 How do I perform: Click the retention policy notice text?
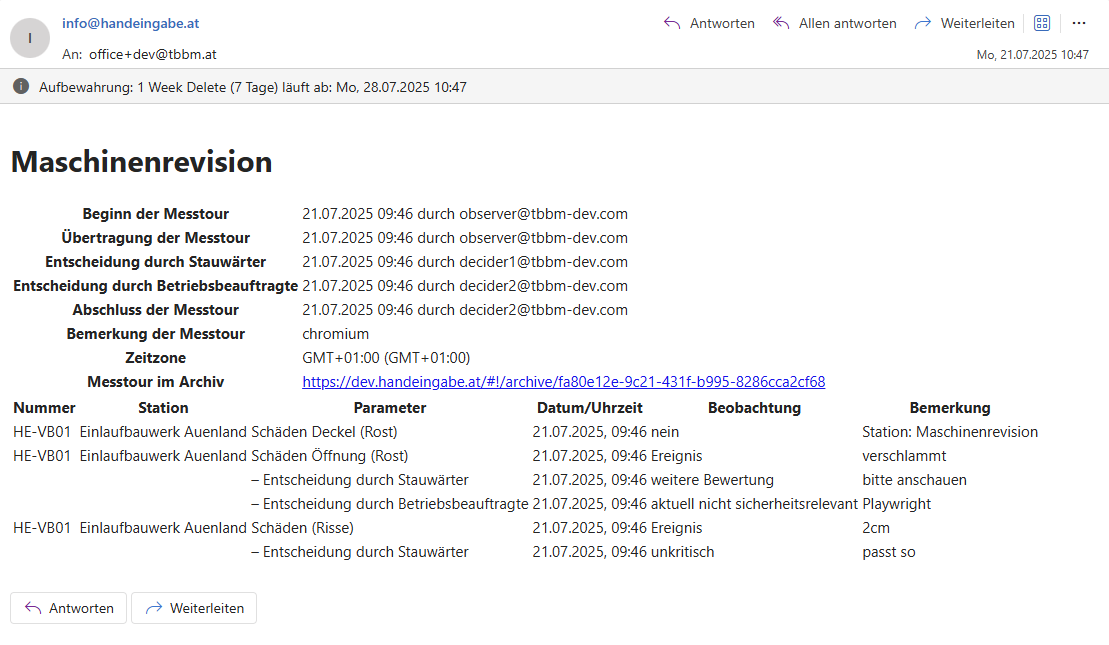[x=252, y=87]
